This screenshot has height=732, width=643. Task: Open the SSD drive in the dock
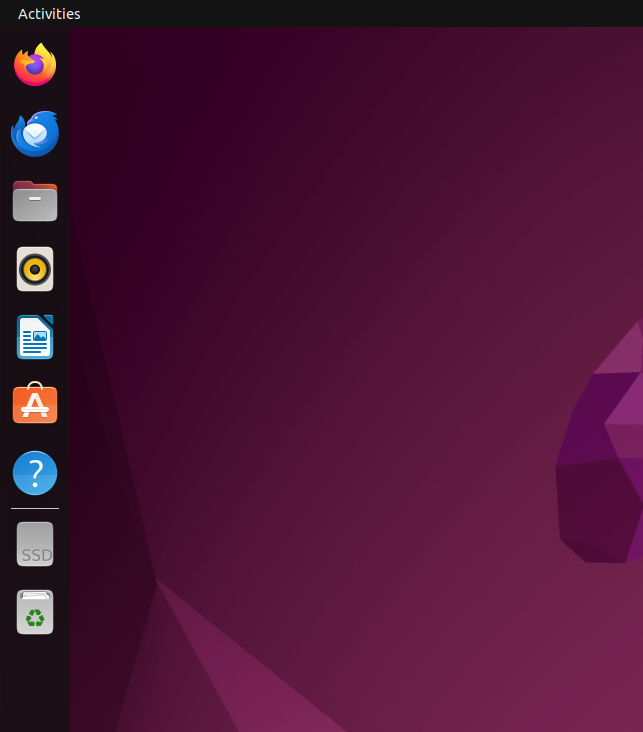point(35,544)
